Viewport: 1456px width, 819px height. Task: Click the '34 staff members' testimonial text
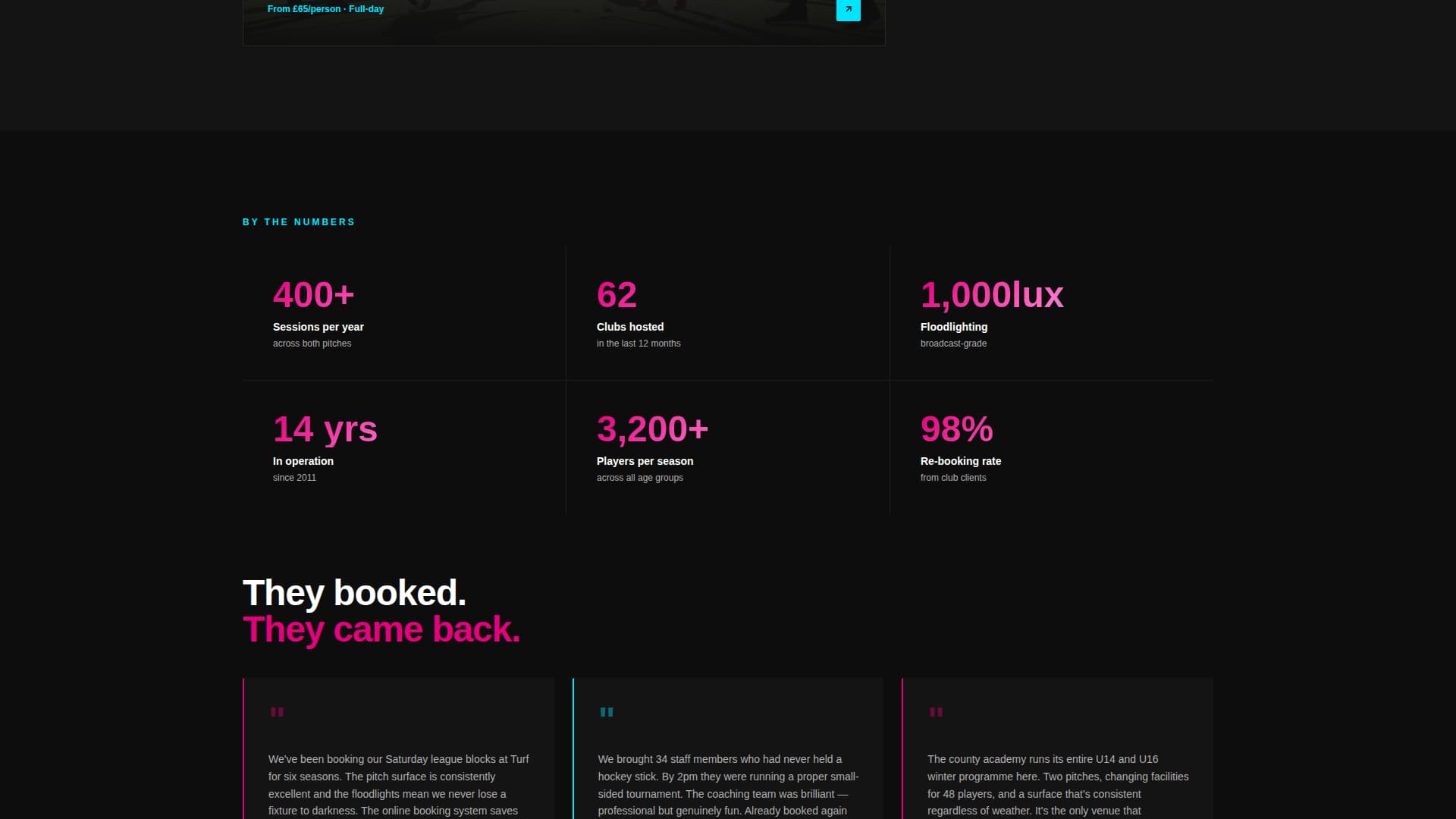[x=728, y=786]
